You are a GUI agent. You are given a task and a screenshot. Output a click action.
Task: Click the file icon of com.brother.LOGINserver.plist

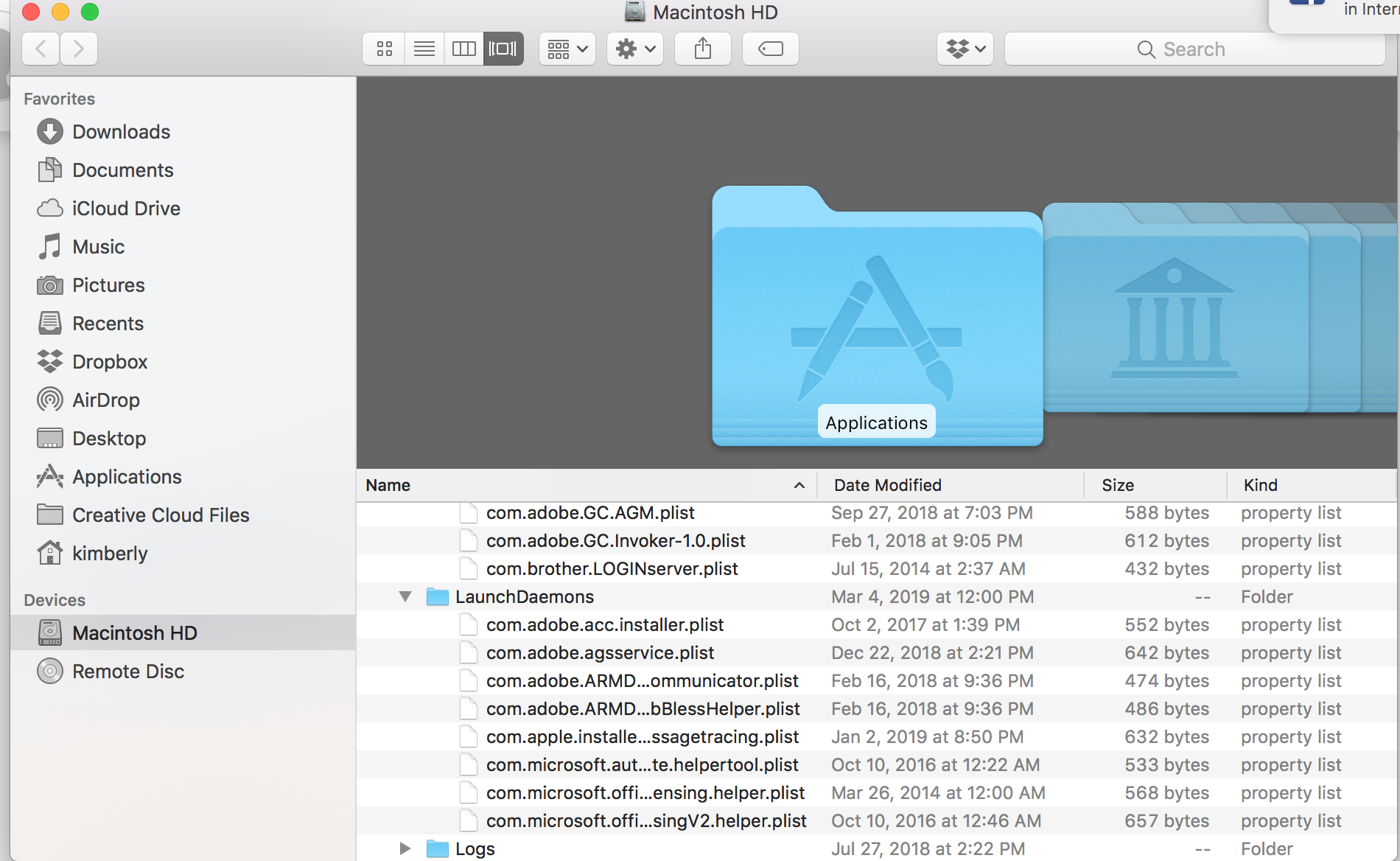468,568
